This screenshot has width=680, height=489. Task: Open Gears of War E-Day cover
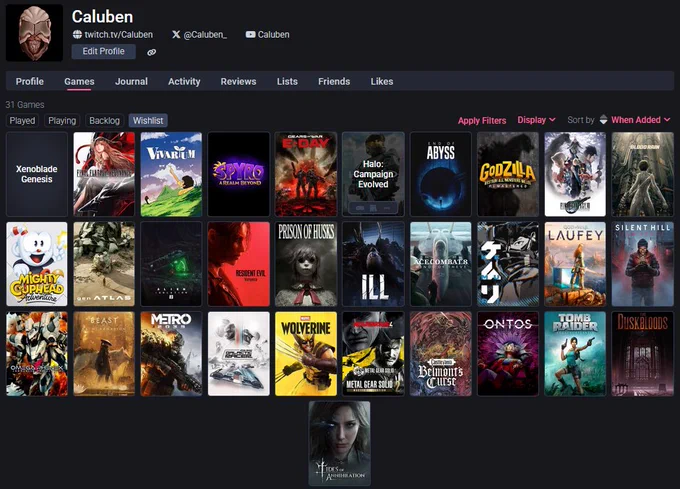[306, 174]
